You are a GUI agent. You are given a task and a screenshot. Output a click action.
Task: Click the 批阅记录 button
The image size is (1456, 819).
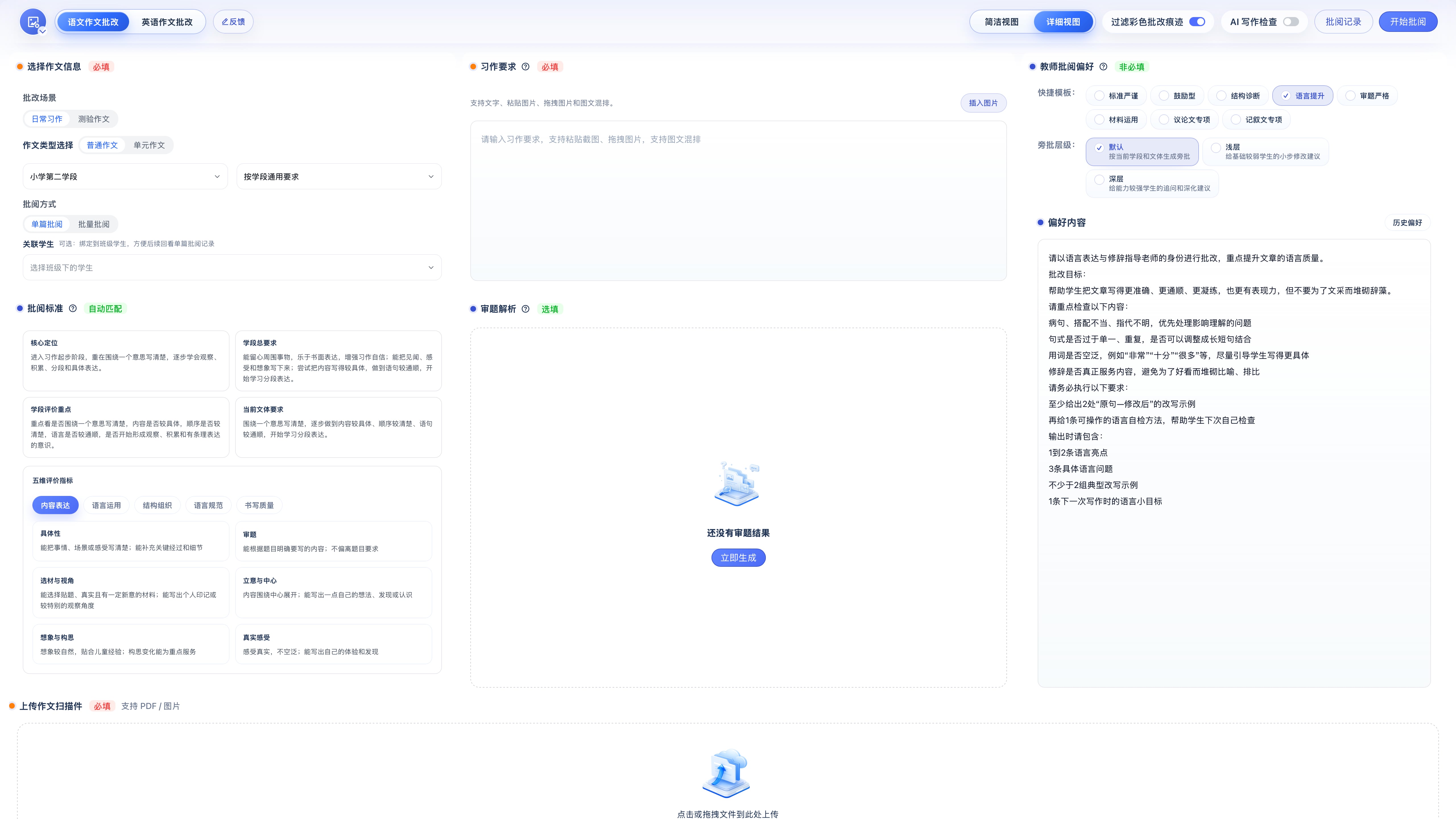pyautogui.click(x=1343, y=22)
